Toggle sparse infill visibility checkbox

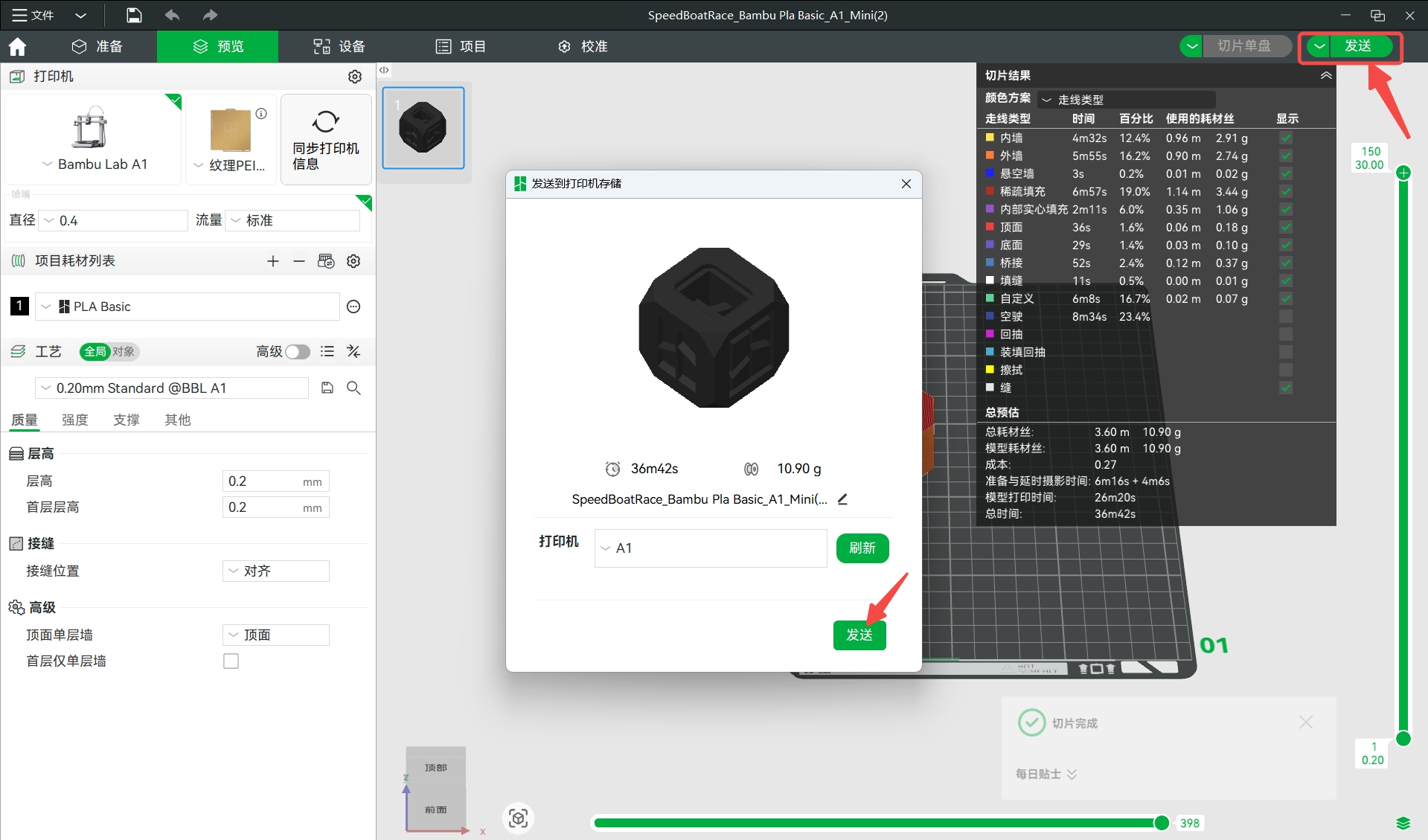point(1286,191)
